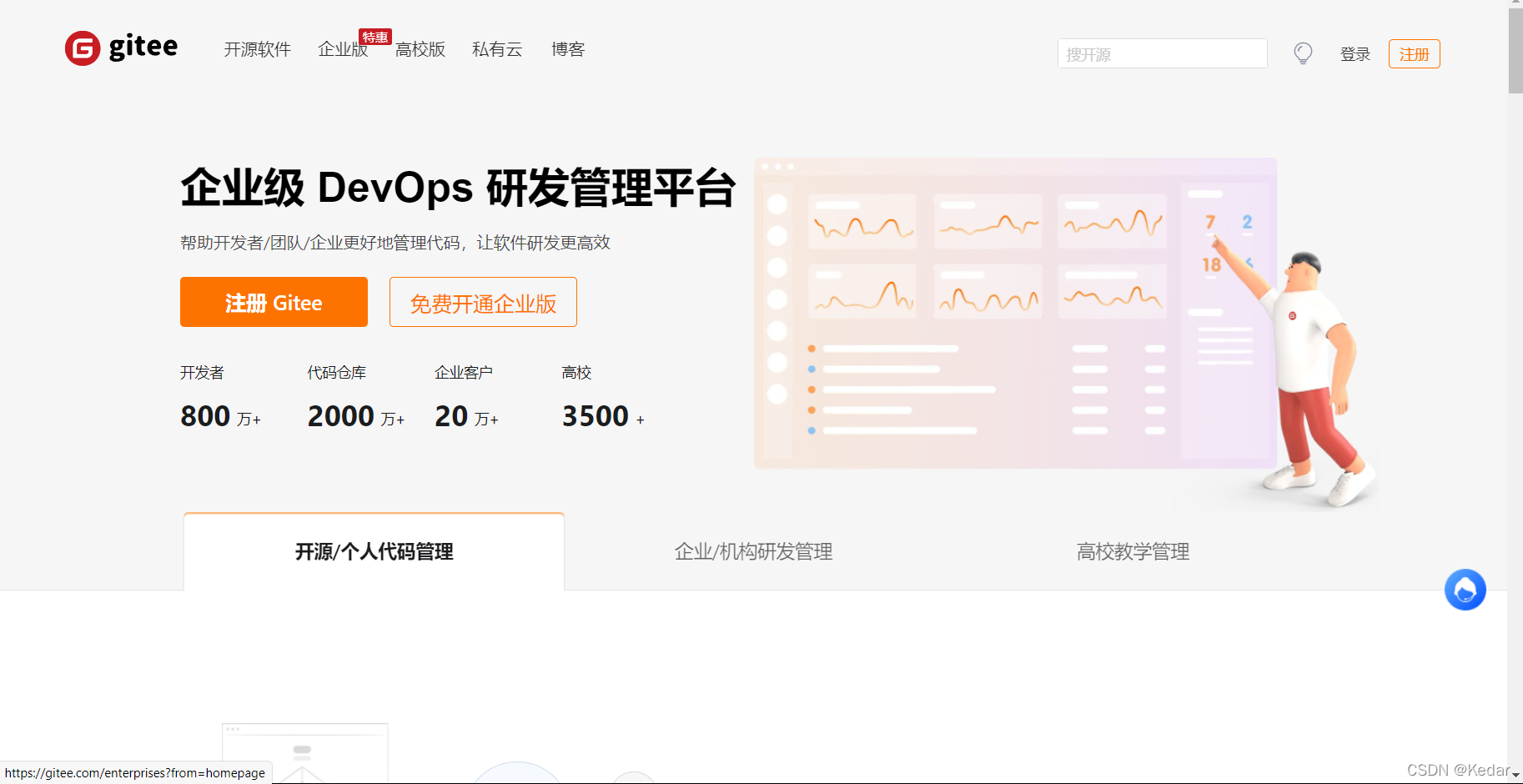Open the 高校版 menu
Viewport: 1523px width, 784px height.
420,50
